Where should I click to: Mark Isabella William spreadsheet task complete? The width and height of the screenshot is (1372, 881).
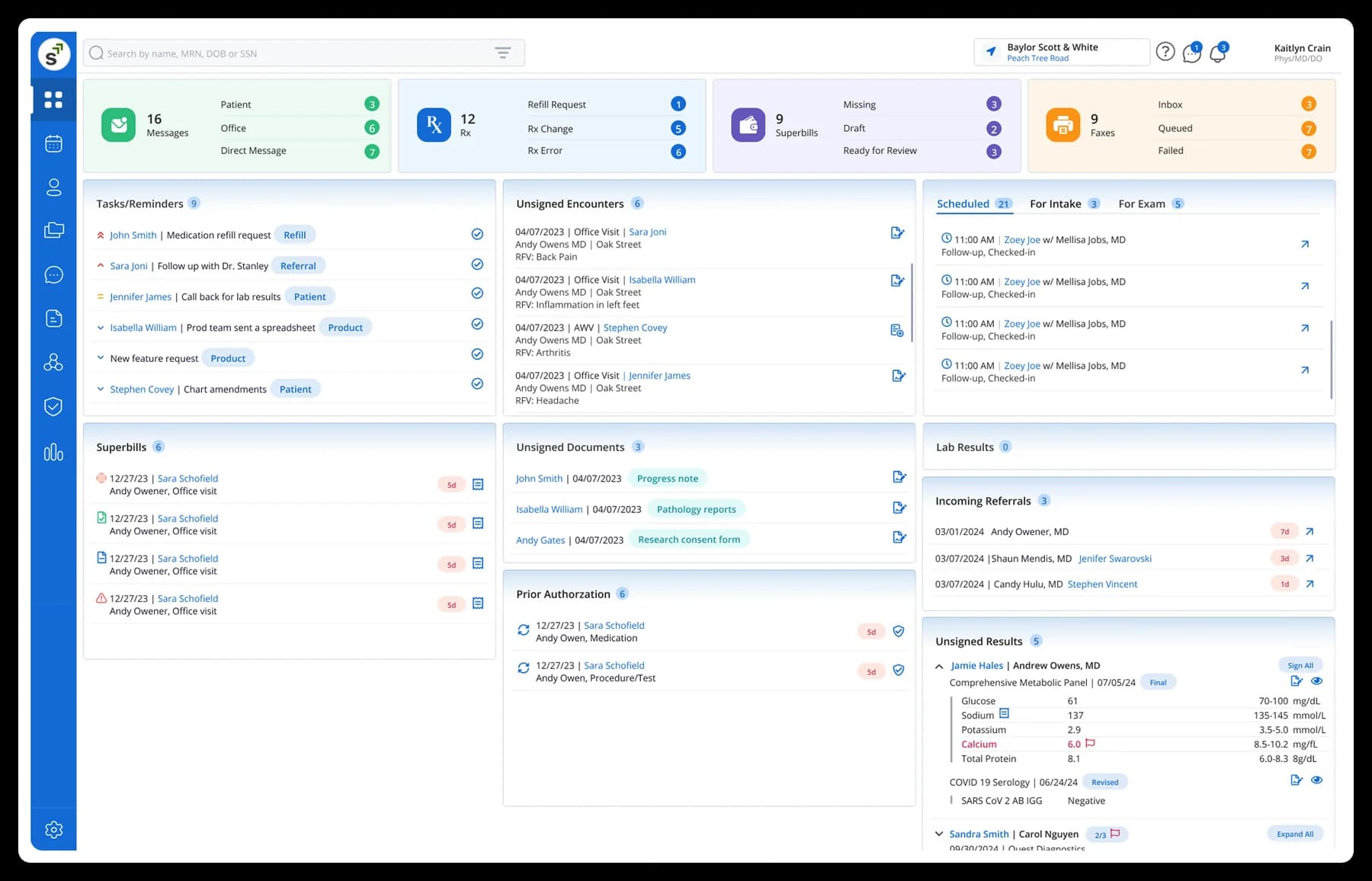(x=477, y=324)
